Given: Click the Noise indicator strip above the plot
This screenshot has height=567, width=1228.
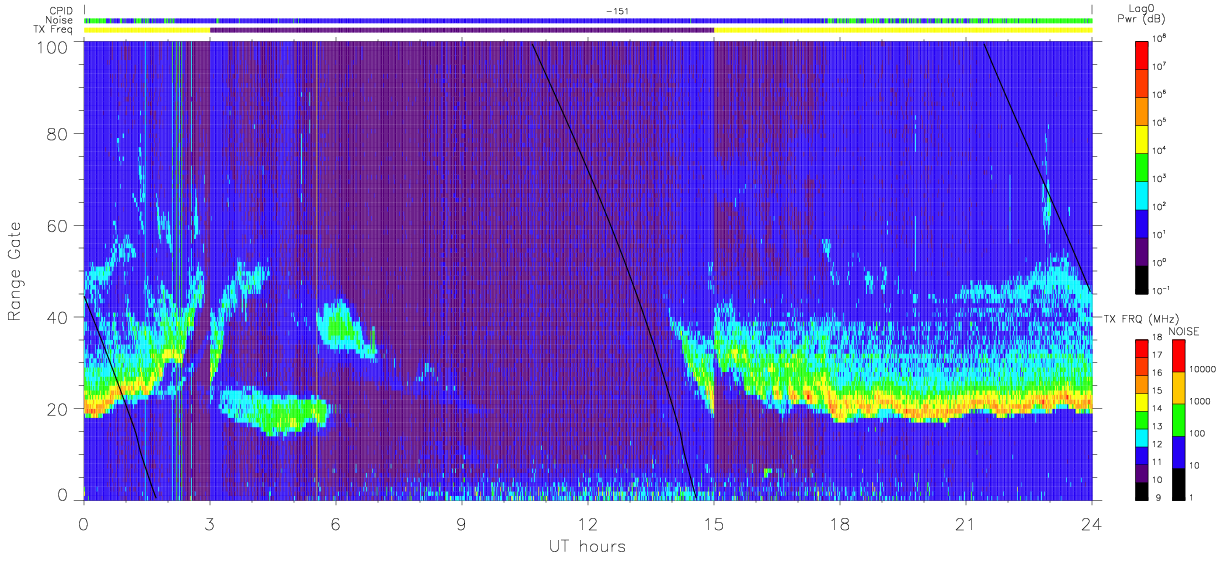Looking at the screenshot, I should click(588, 20).
